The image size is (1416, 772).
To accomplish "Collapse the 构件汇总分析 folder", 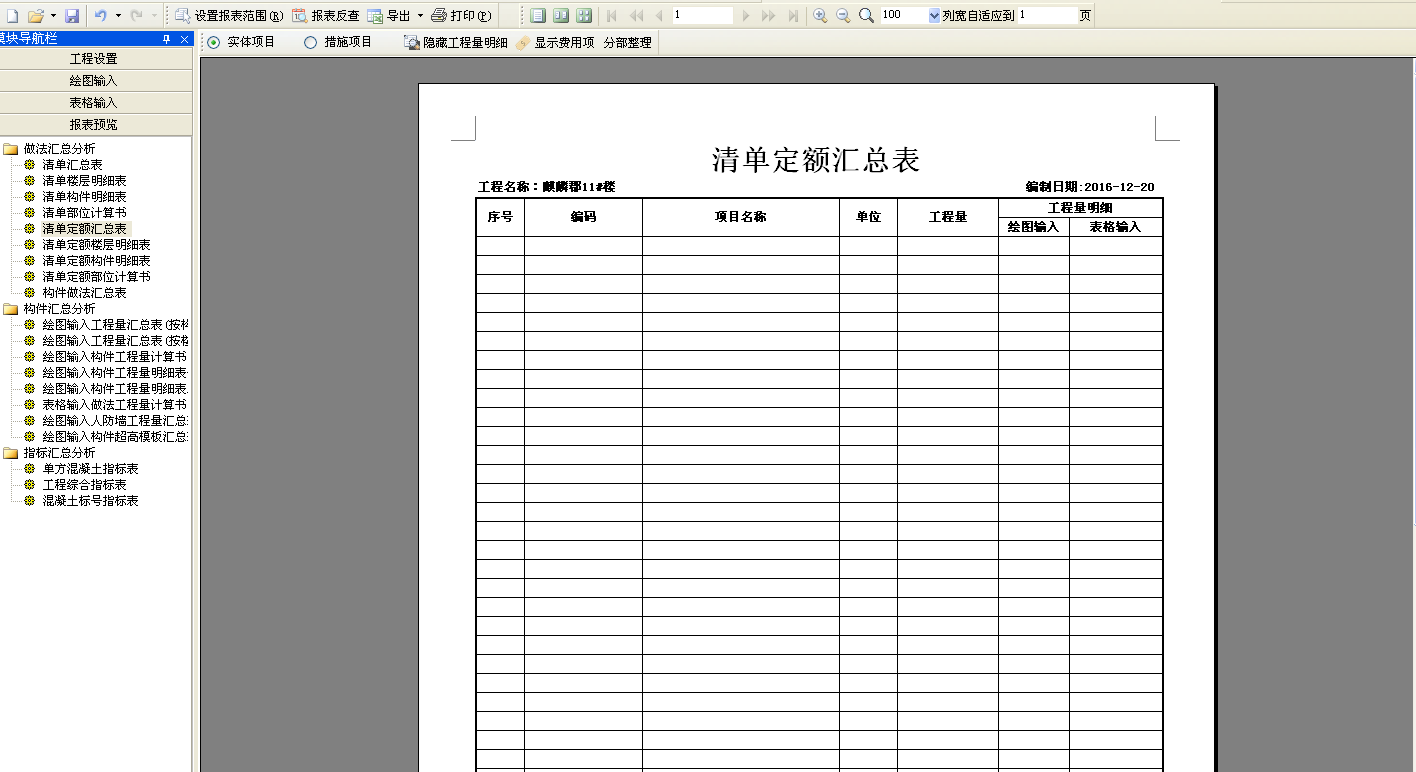I will pyautogui.click(x=10, y=309).
